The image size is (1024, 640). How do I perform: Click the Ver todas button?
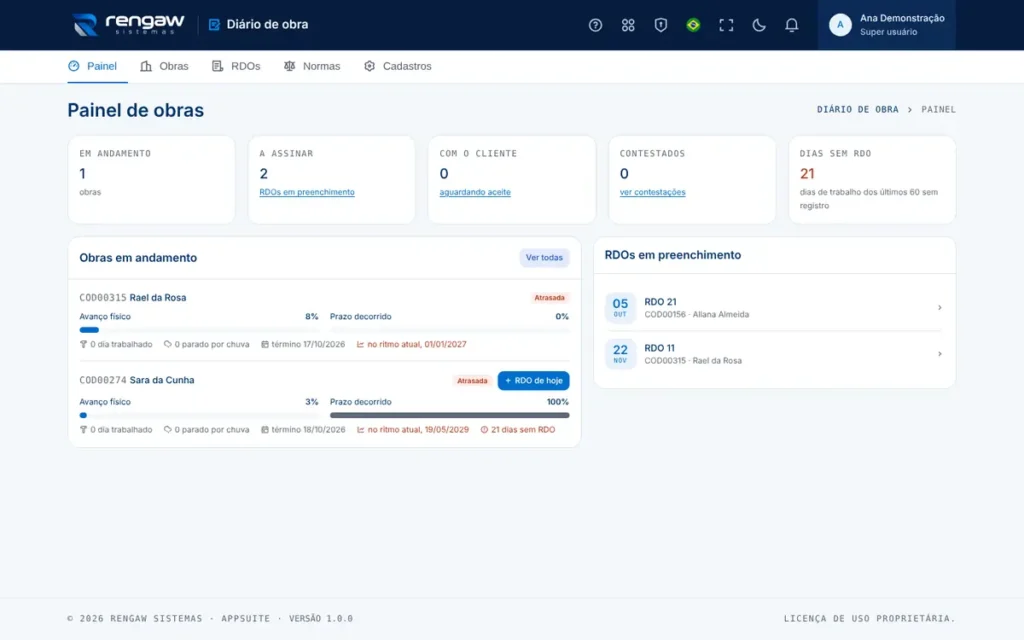tap(544, 257)
